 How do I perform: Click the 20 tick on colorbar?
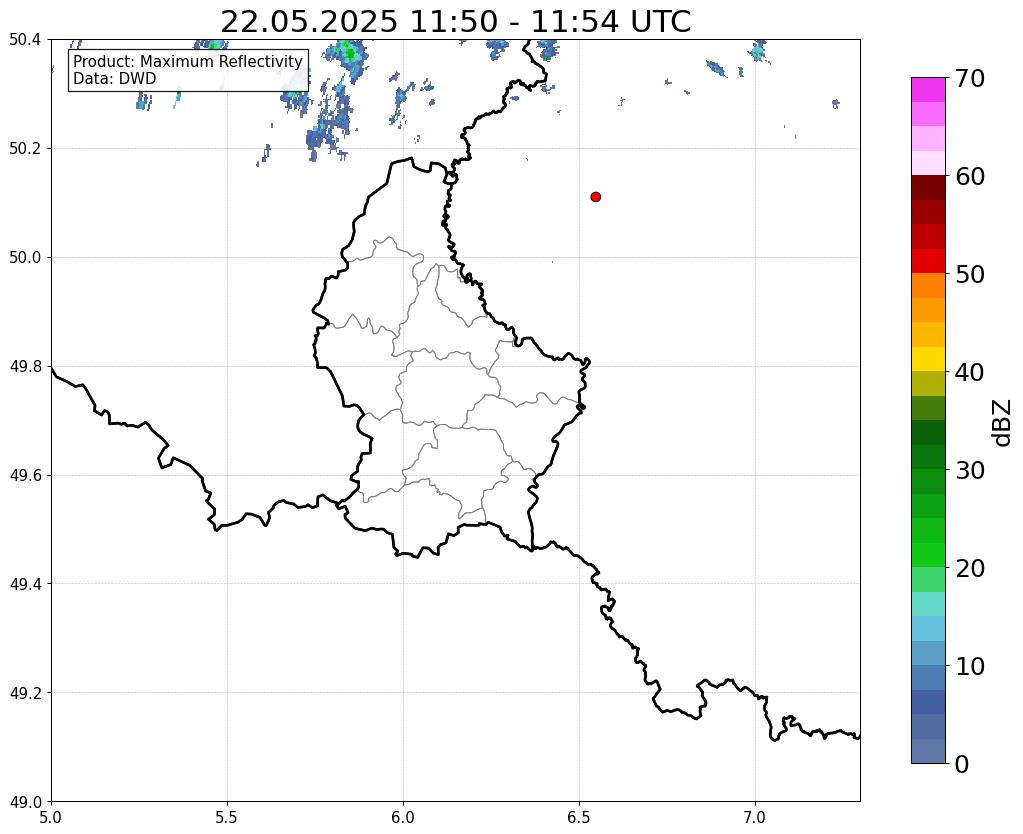click(970, 568)
